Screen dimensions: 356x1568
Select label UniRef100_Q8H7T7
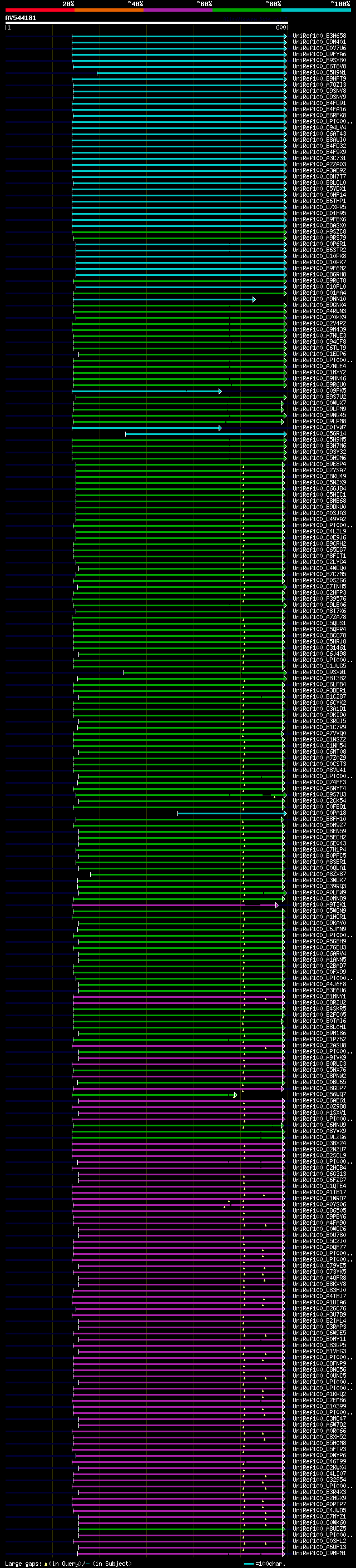coord(319,176)
